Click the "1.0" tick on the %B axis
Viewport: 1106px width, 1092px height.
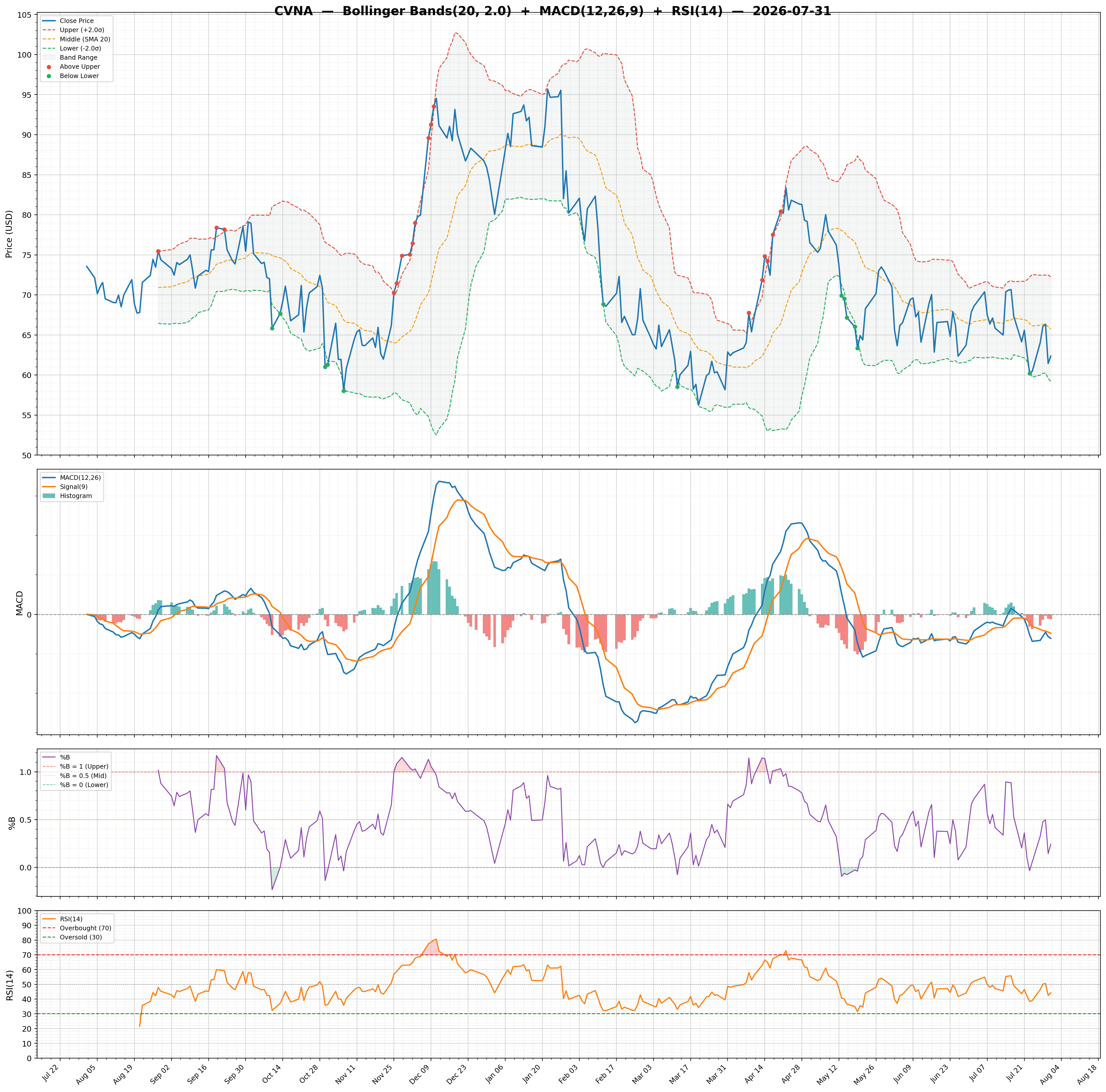(x=25, y=772)
